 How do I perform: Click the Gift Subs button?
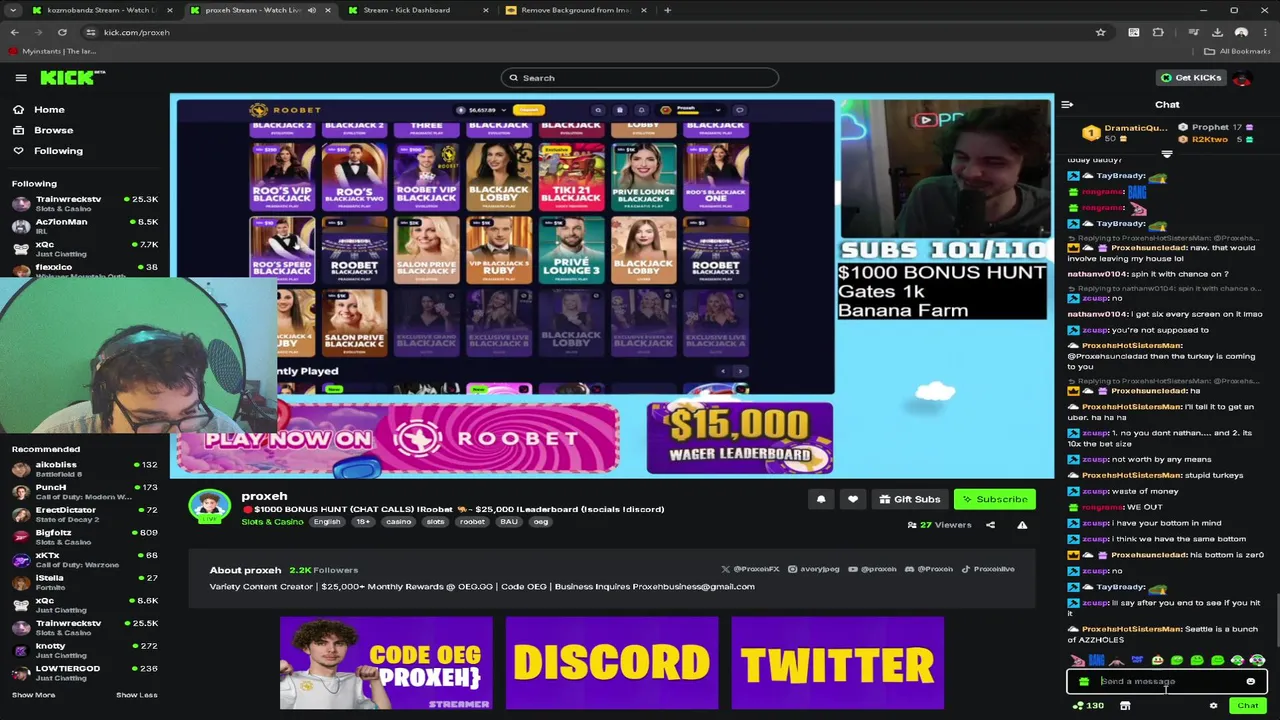[x=909, y=499]
